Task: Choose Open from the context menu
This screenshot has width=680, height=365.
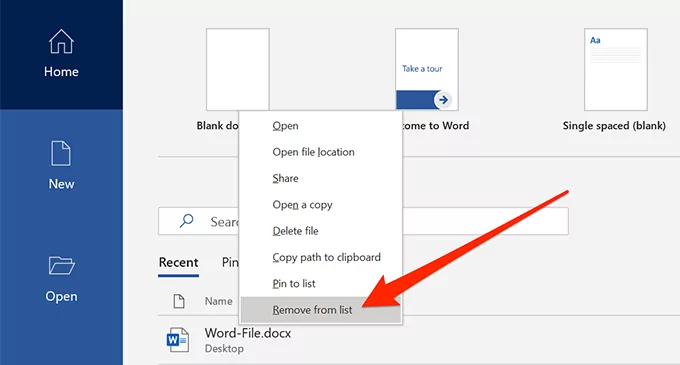Action: 320,126
